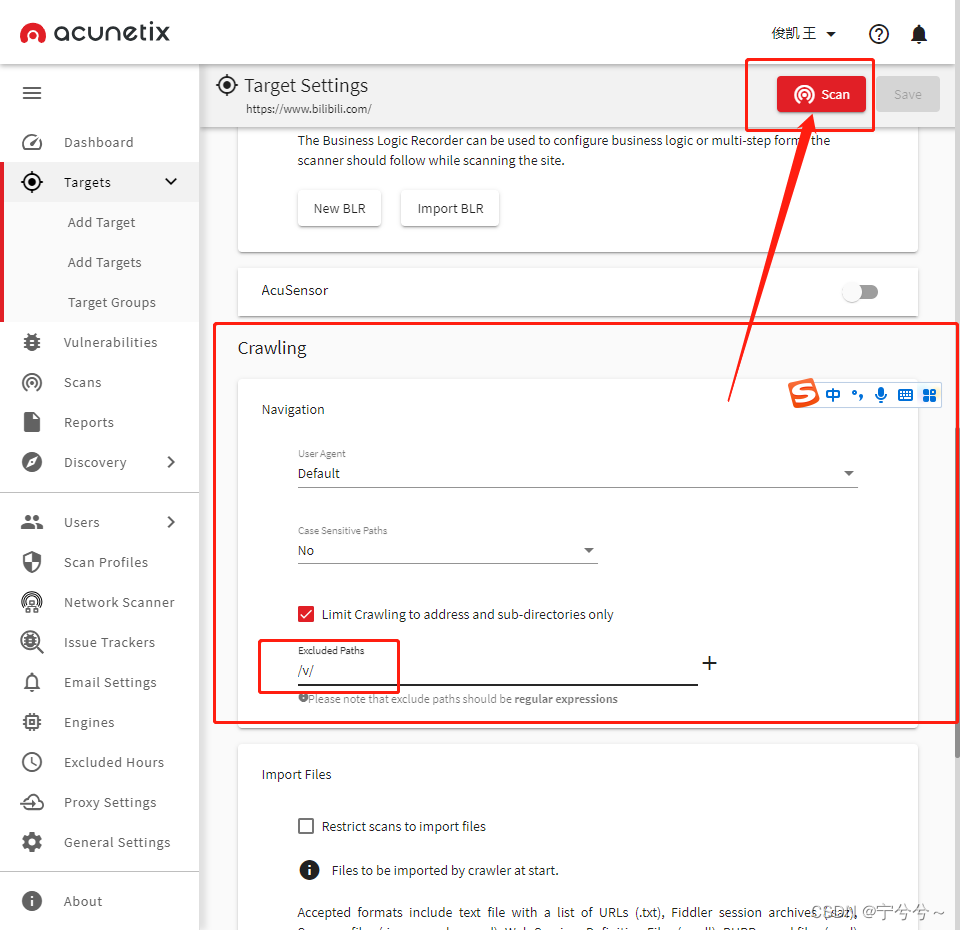Click the Sogou microphone voice input icon

[x=881, y=395]
